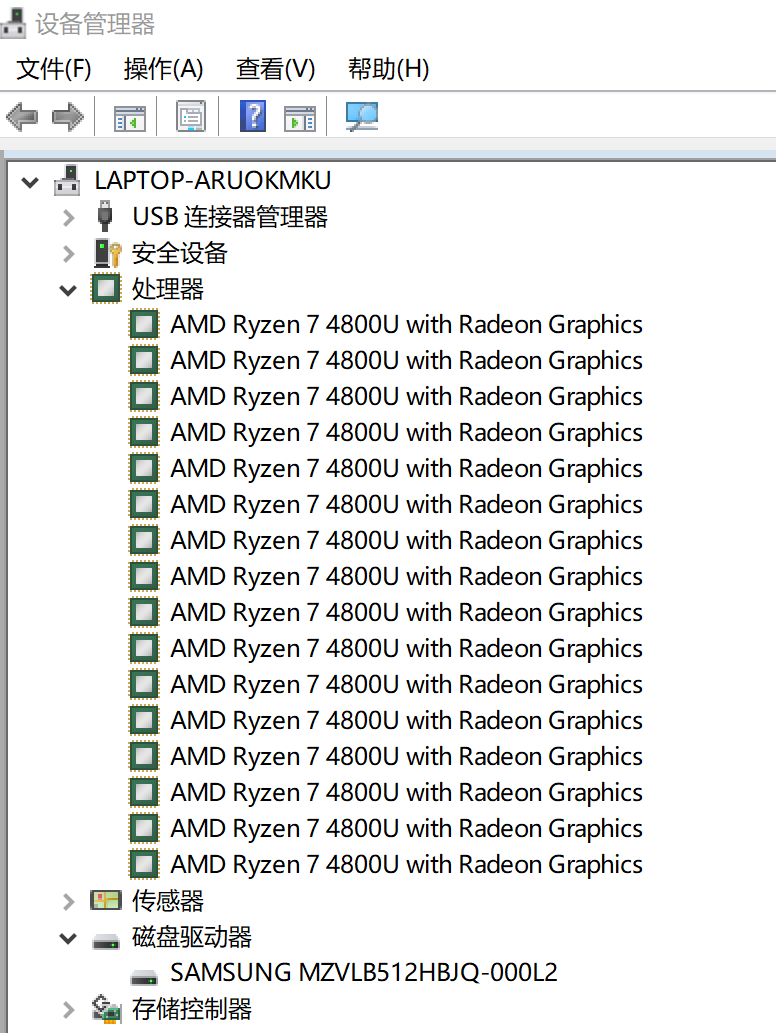This screenshot has height=1033, width=776.
Task: Open the Properties toolbar icon
Action: [x=191, y=117]
